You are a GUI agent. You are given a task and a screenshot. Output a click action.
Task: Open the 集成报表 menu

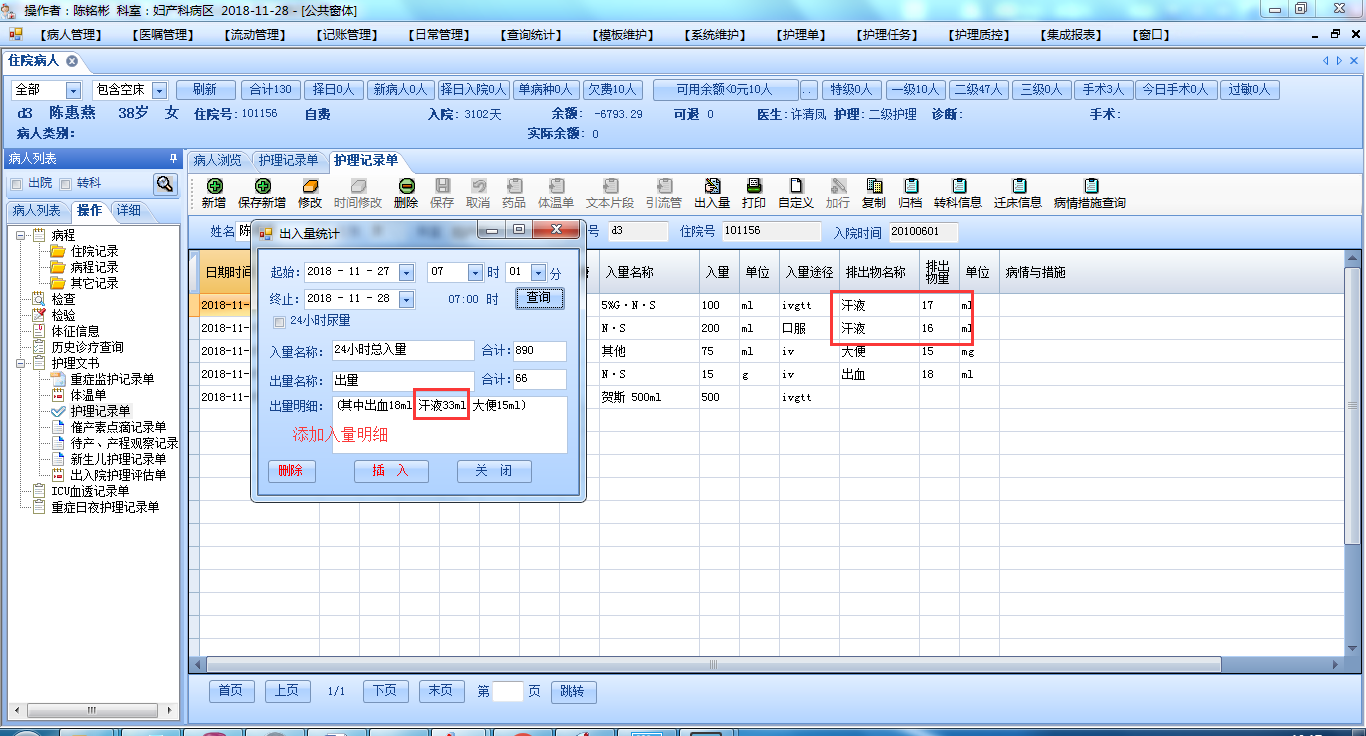tap(1072, 35)
